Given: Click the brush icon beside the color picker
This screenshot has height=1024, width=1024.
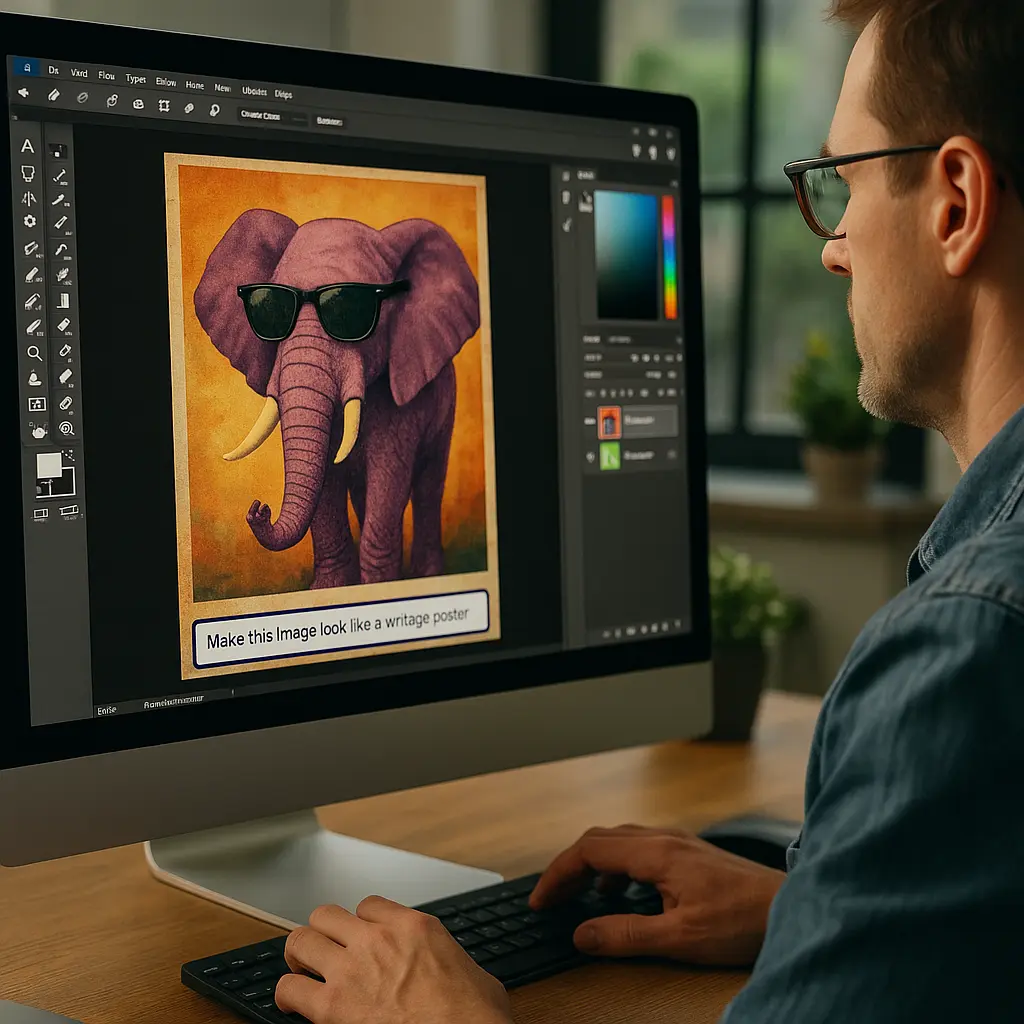Looking at the screenshot, I should tap(567, 225).
